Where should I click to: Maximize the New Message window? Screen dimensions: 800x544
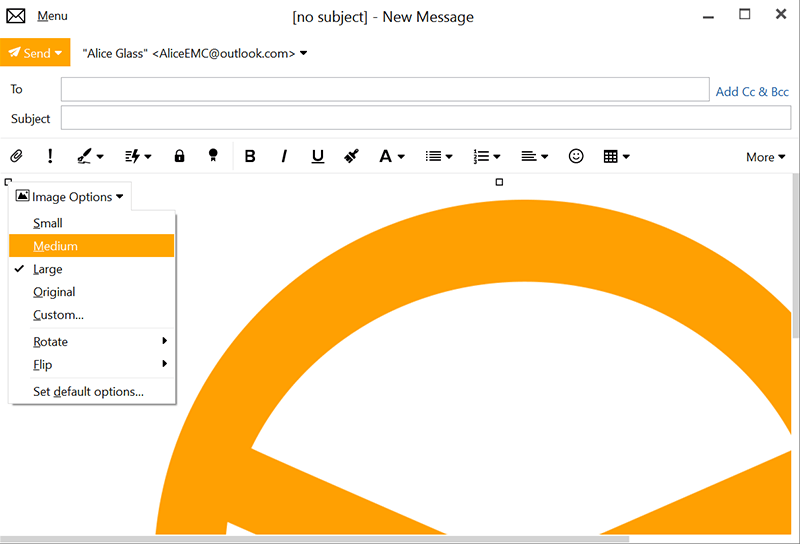click(x=745, y=15)
